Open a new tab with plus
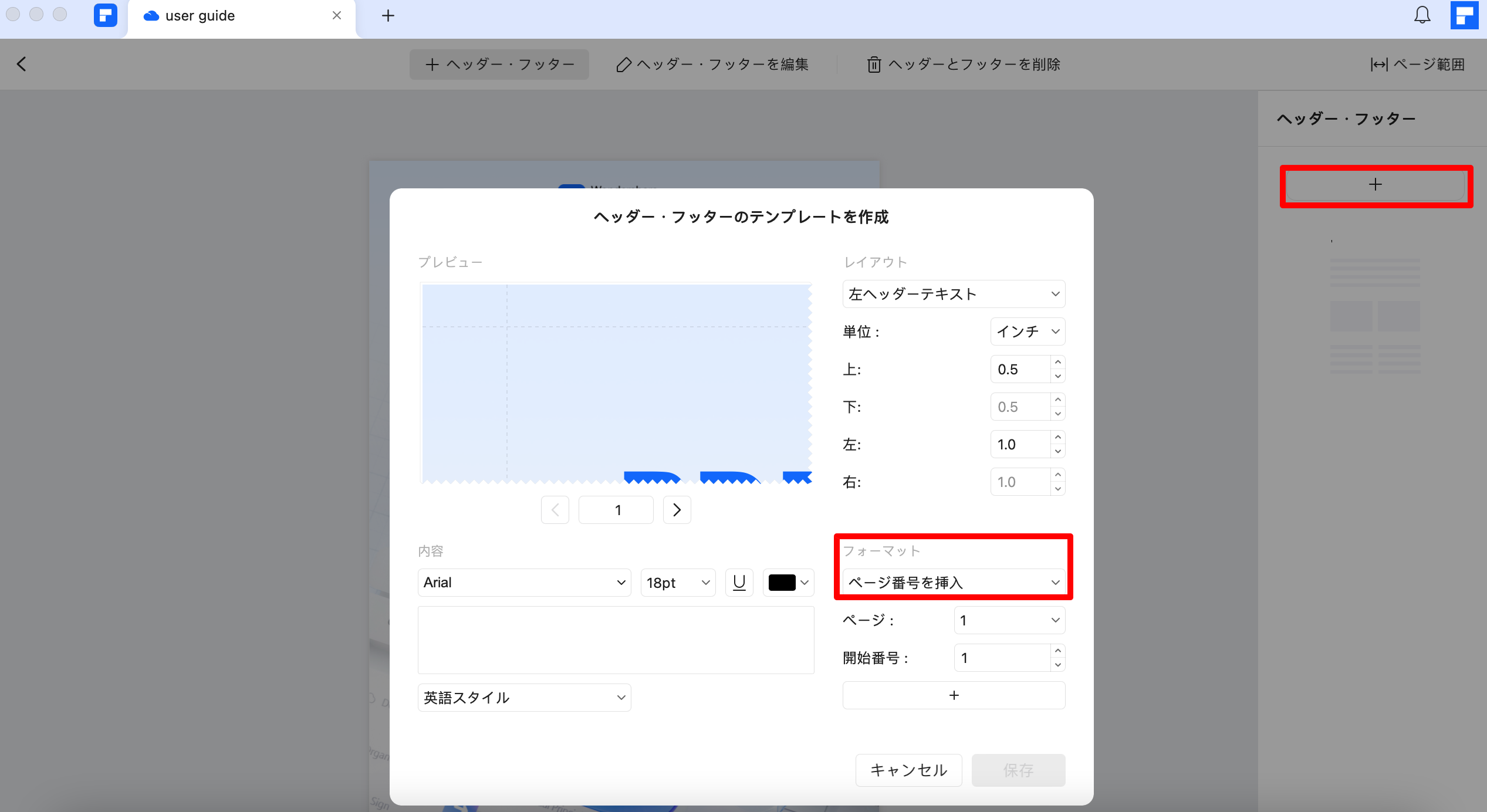This screenshot has width=1487, height=812. point(388,16)
